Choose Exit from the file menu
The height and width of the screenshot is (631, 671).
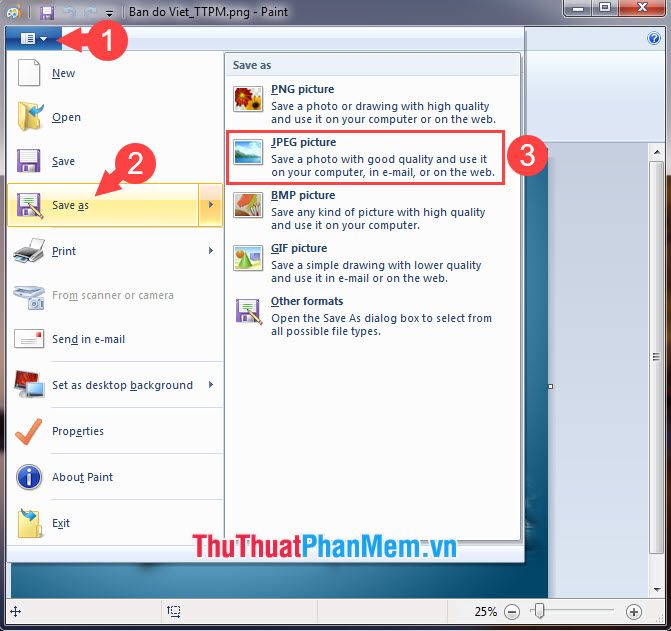point(115,523)
